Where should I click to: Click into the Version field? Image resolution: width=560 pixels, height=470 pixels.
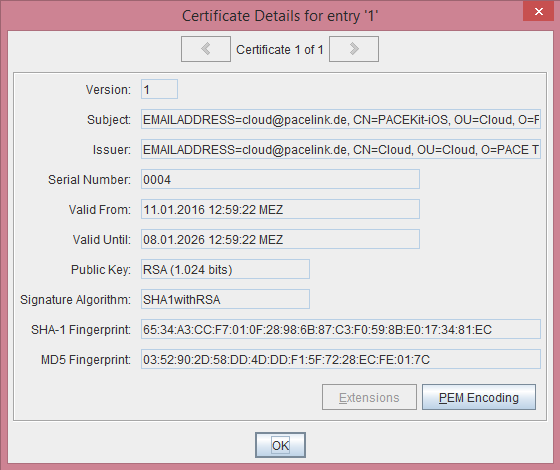(x=159, y=89)
